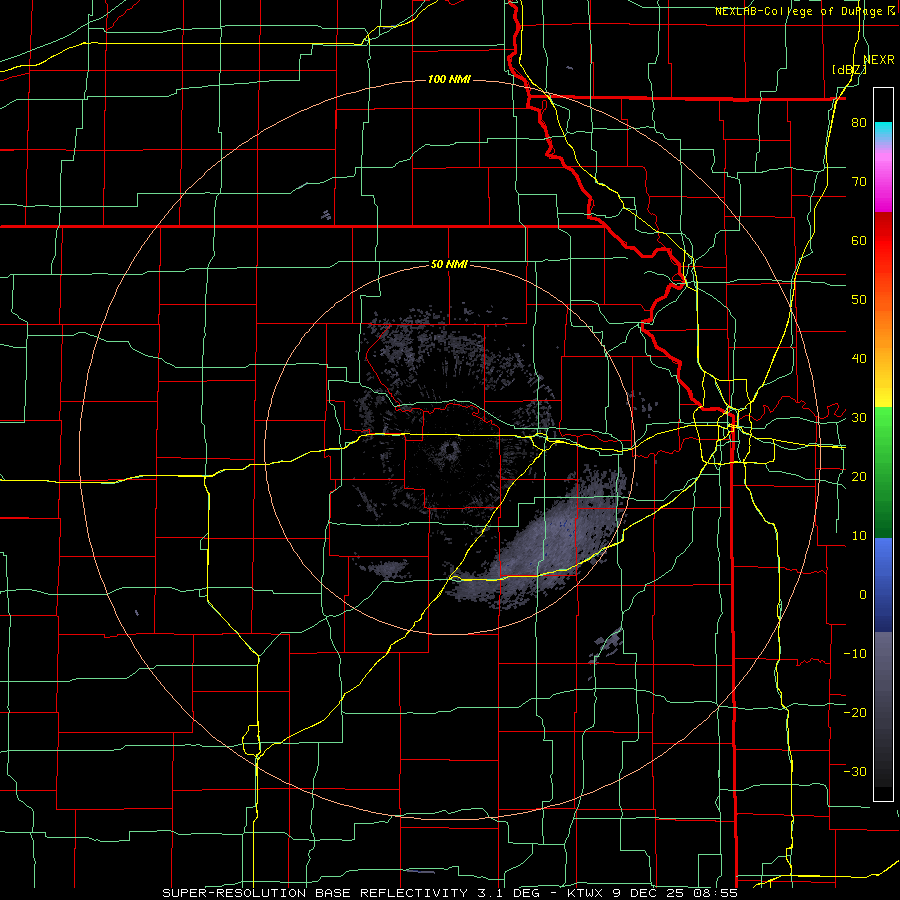Click the green segment of the reflectivity color bar
This screenshot has height=900, width=900.
coord(883,472)
